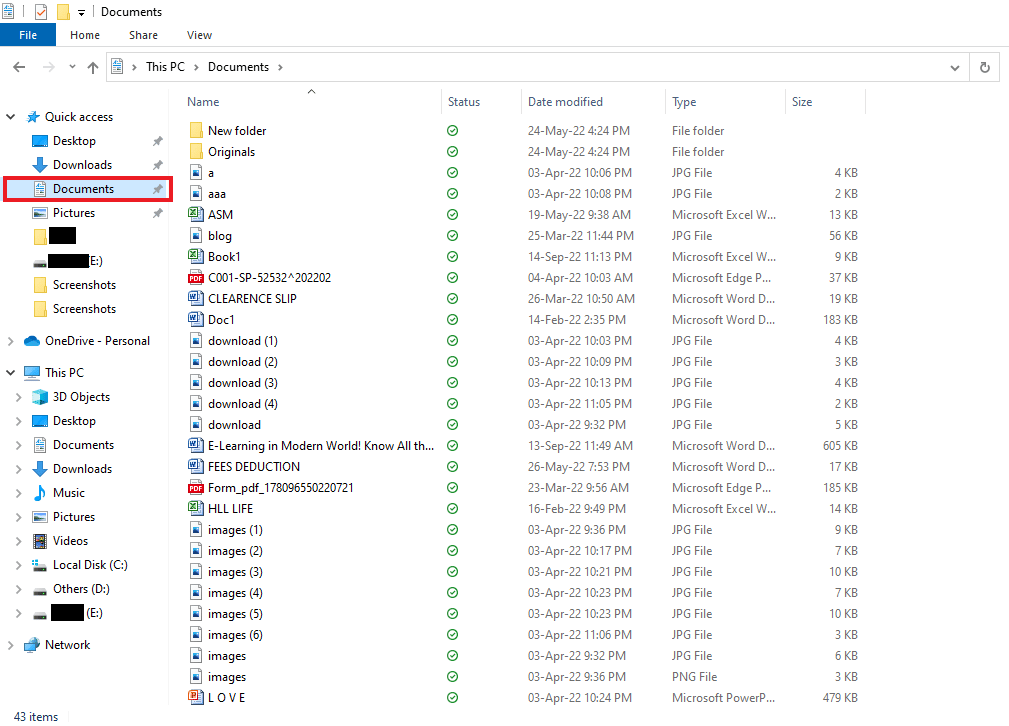Click the OneDrive cloud icon in sidebar
Screen dimensions: 1009x726
(x=32, y=341)
